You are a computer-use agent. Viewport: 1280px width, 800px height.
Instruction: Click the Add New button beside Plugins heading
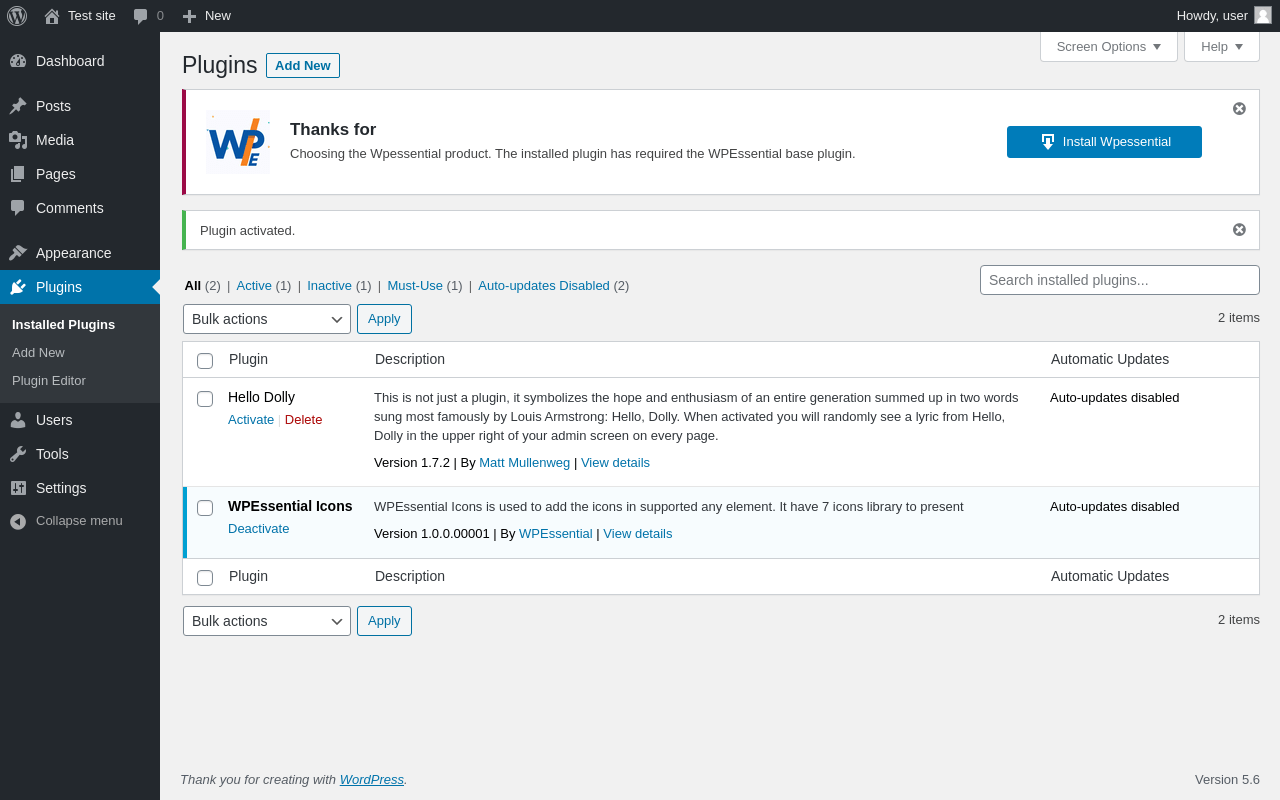[x=303, y=66]
